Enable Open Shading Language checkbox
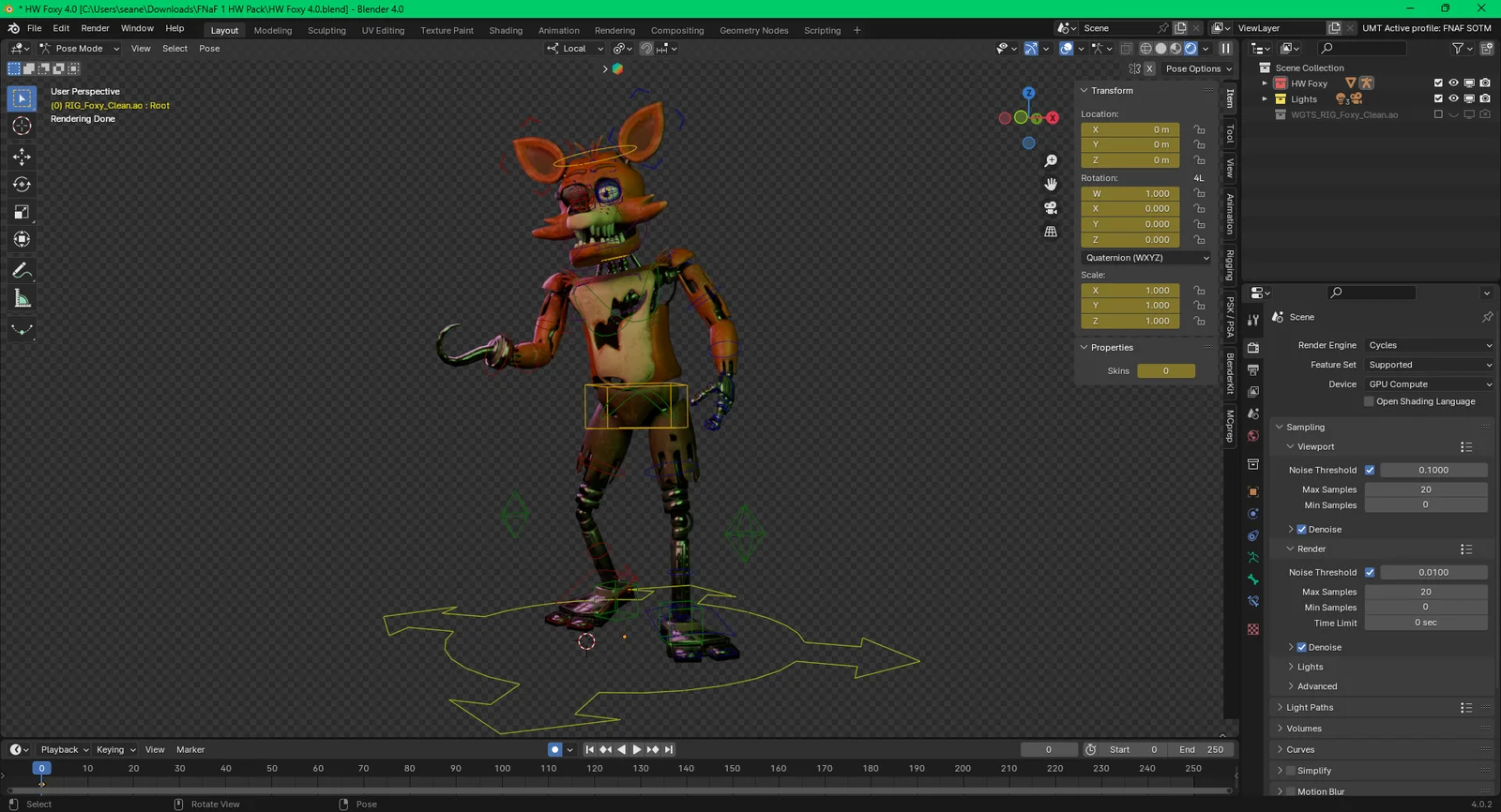The height and width of the screenshot is (812, 1501). [1369, 401]
